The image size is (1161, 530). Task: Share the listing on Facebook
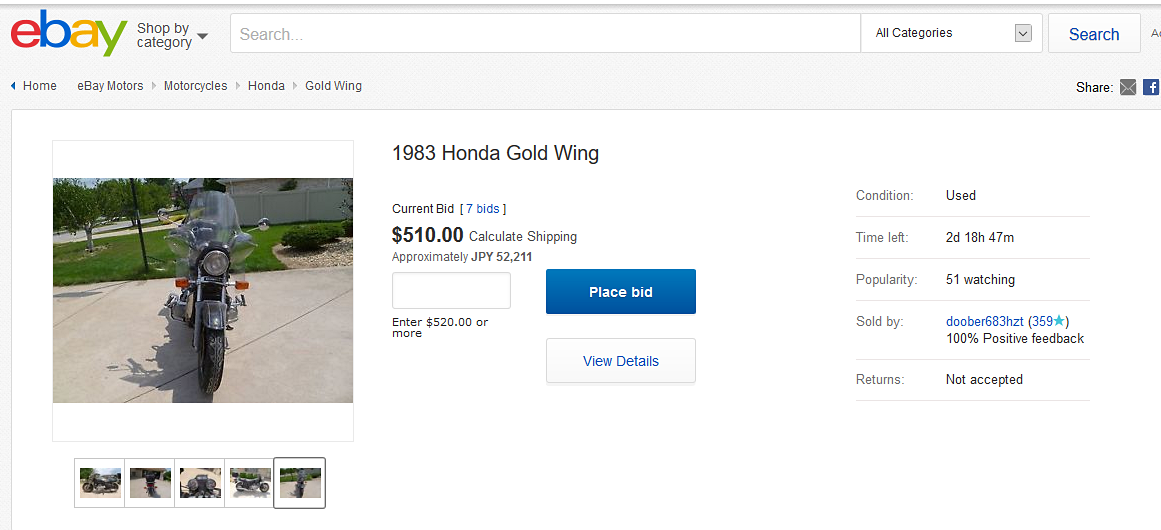coord(1151,87)
